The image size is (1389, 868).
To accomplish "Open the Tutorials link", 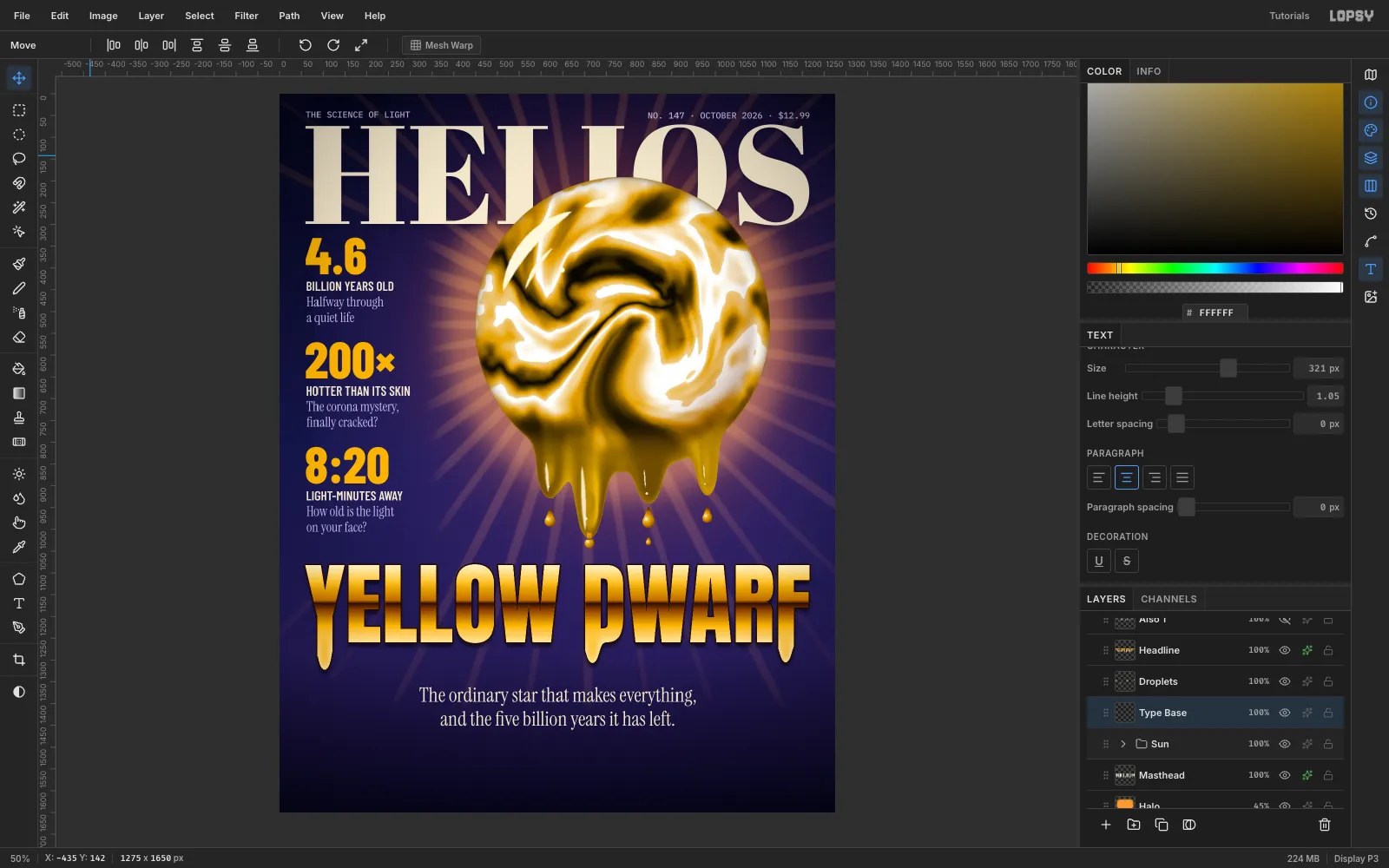I will pyautogui.click(x=1289, y=16).
